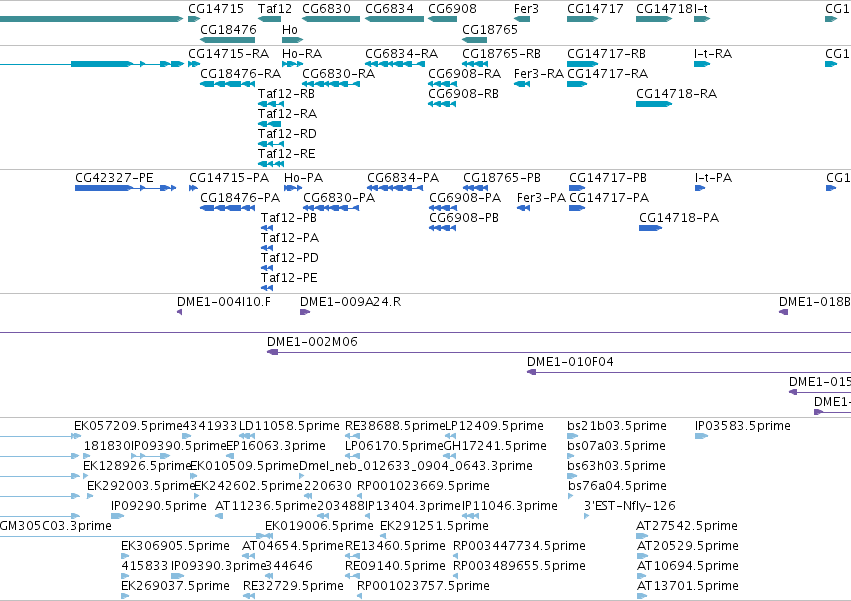Select the CG14717 gene bar
The width and height of the screenshot is (851, 601).
point(582,19)
